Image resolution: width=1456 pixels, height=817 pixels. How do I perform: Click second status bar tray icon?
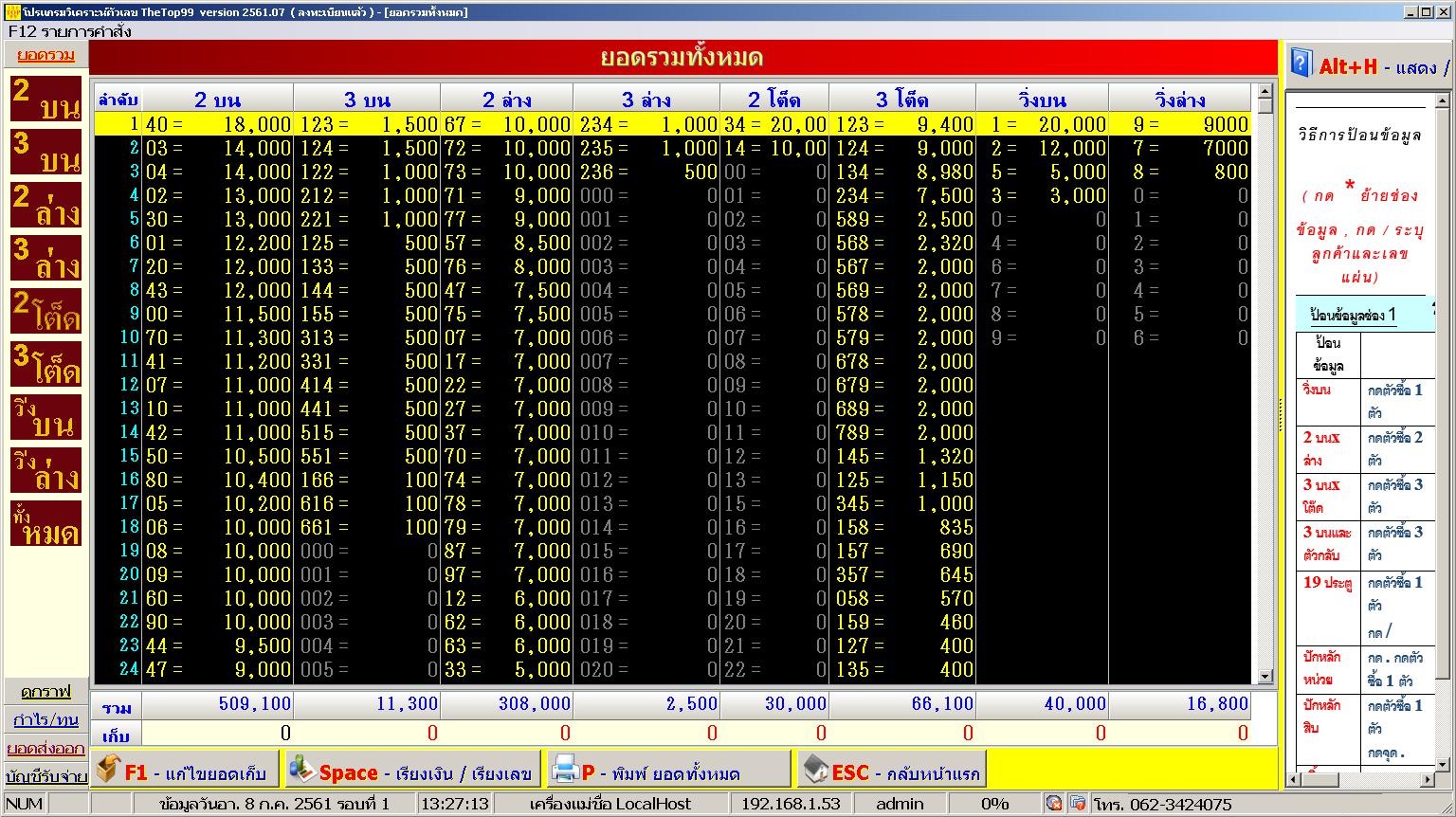1078,804
